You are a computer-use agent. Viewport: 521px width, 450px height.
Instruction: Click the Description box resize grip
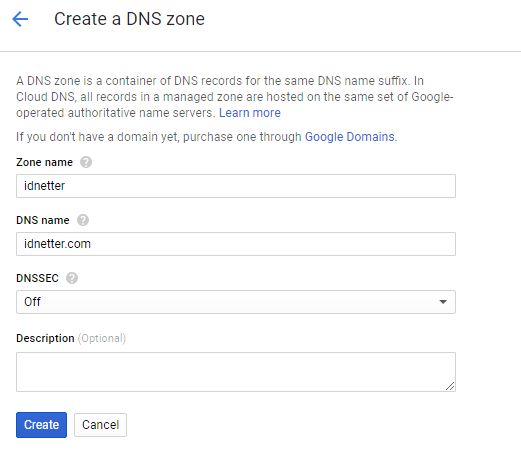pyautogui.click(x=450, y=386)
